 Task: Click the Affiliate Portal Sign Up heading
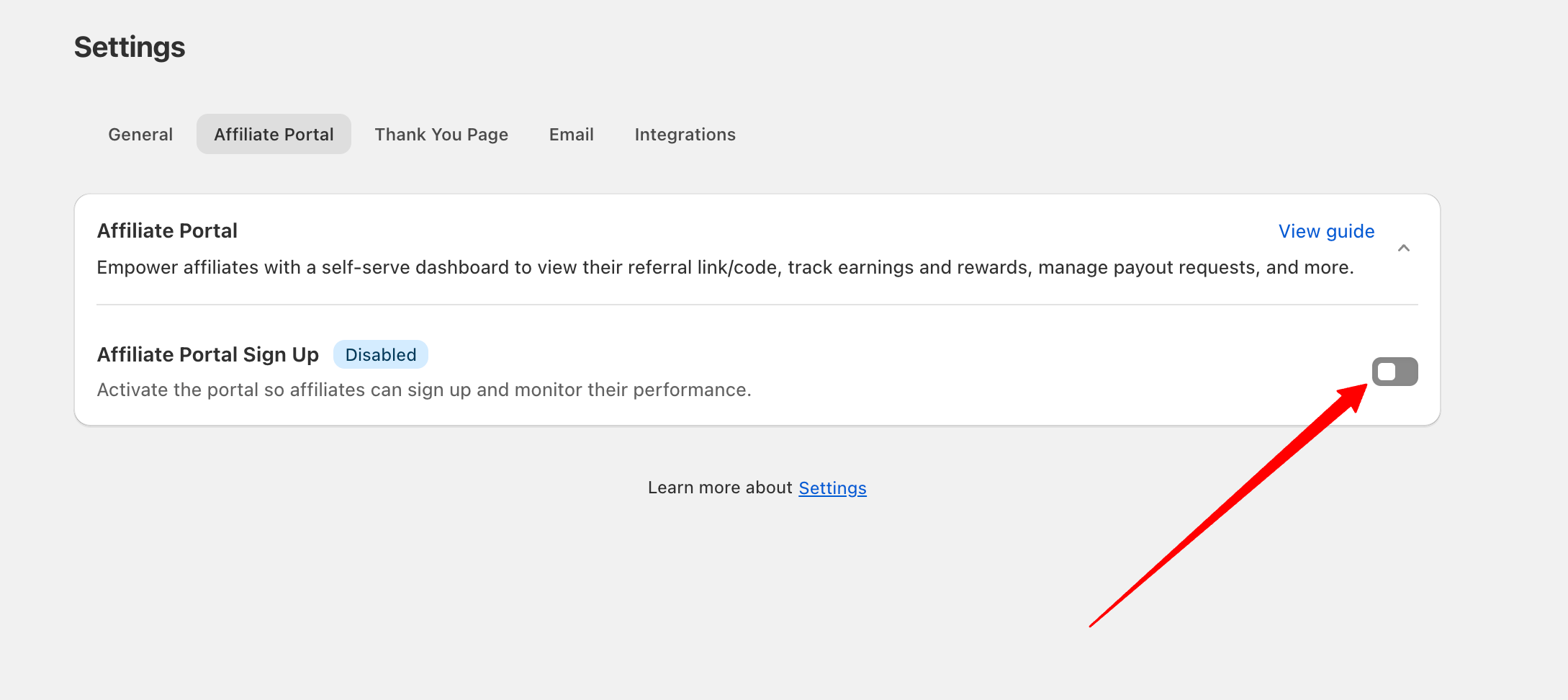[208, 355]
